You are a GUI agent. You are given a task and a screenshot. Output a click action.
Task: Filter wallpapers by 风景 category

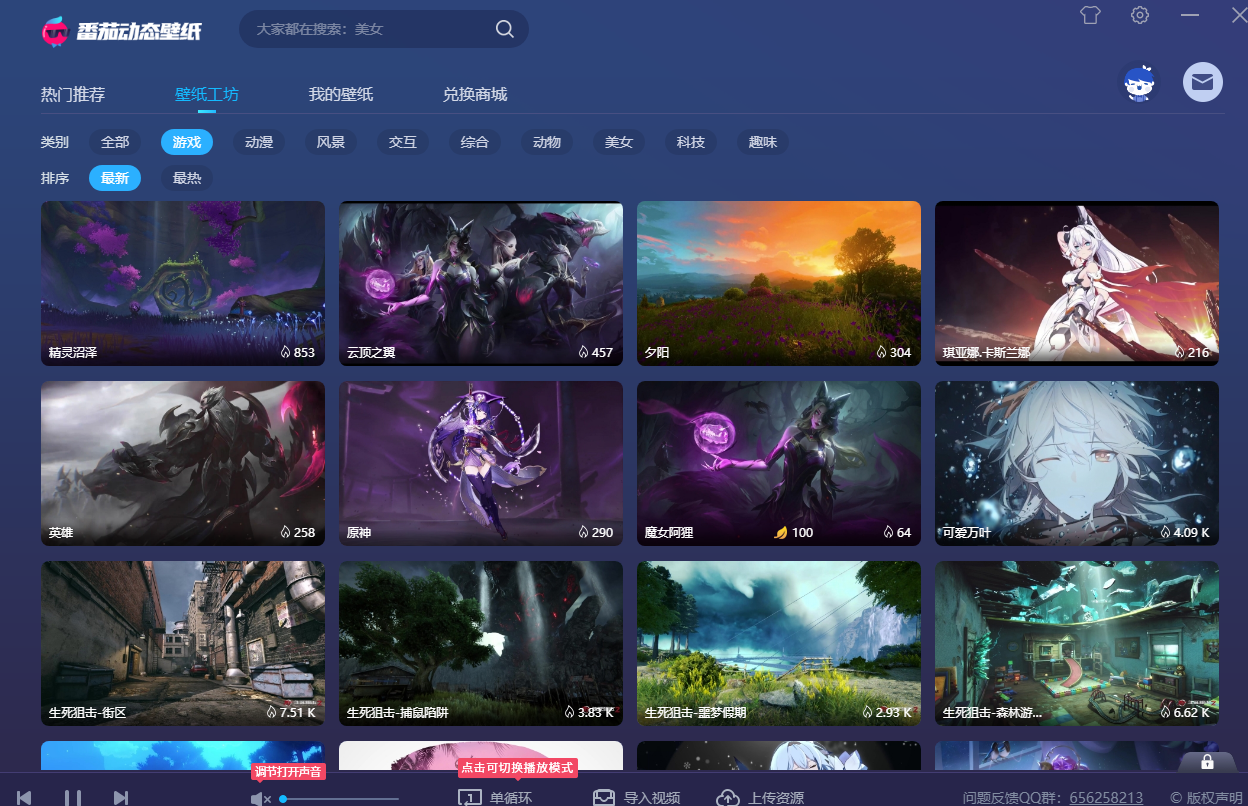coord(331,142)
